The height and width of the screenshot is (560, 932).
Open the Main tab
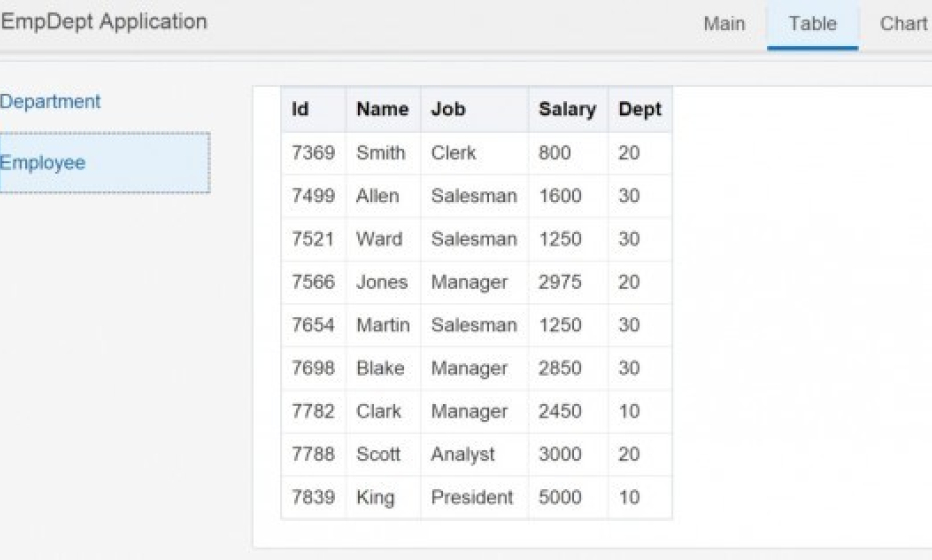724,24
